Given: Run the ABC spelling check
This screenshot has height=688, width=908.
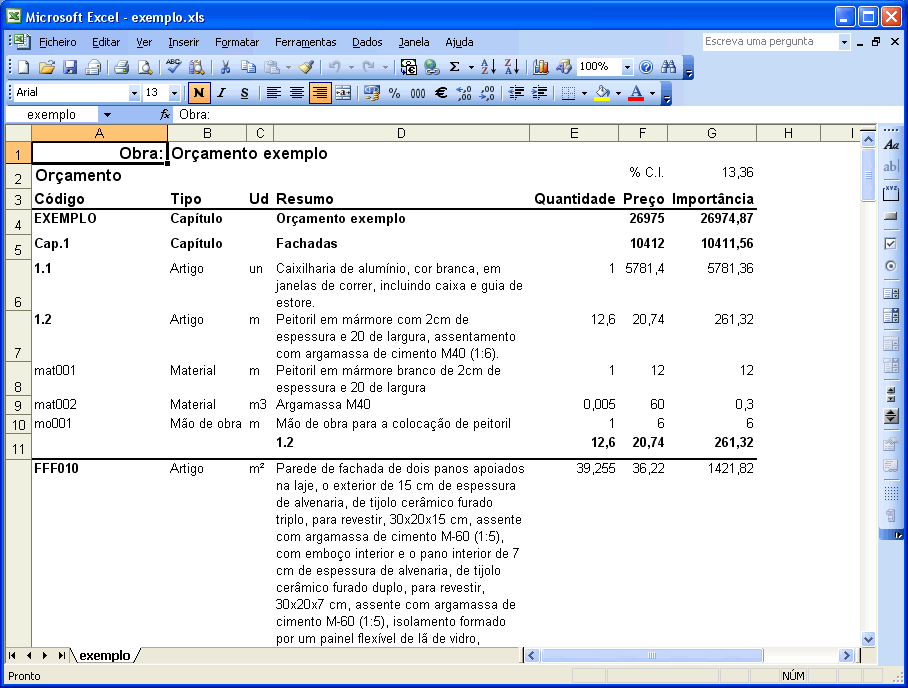Looking at the screenshot, I should coord(173,67).
